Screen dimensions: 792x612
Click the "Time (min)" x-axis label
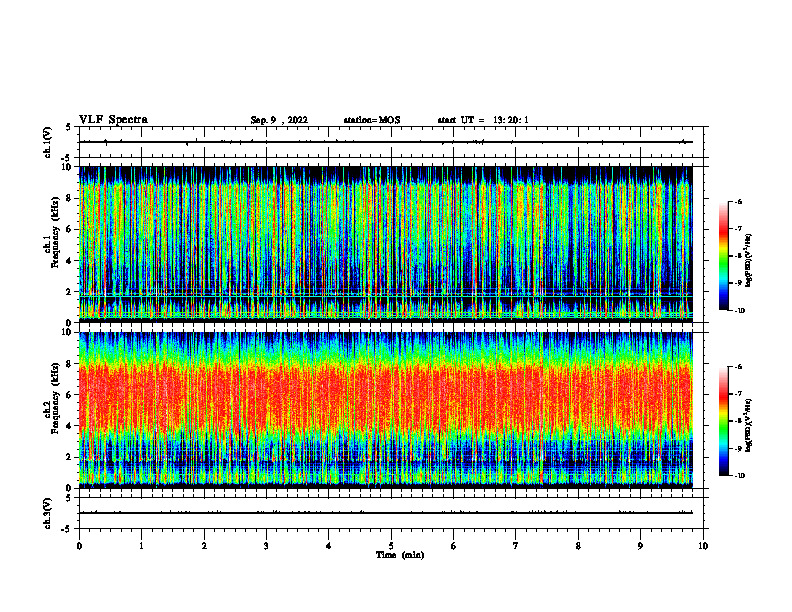[x=400, y=555]
